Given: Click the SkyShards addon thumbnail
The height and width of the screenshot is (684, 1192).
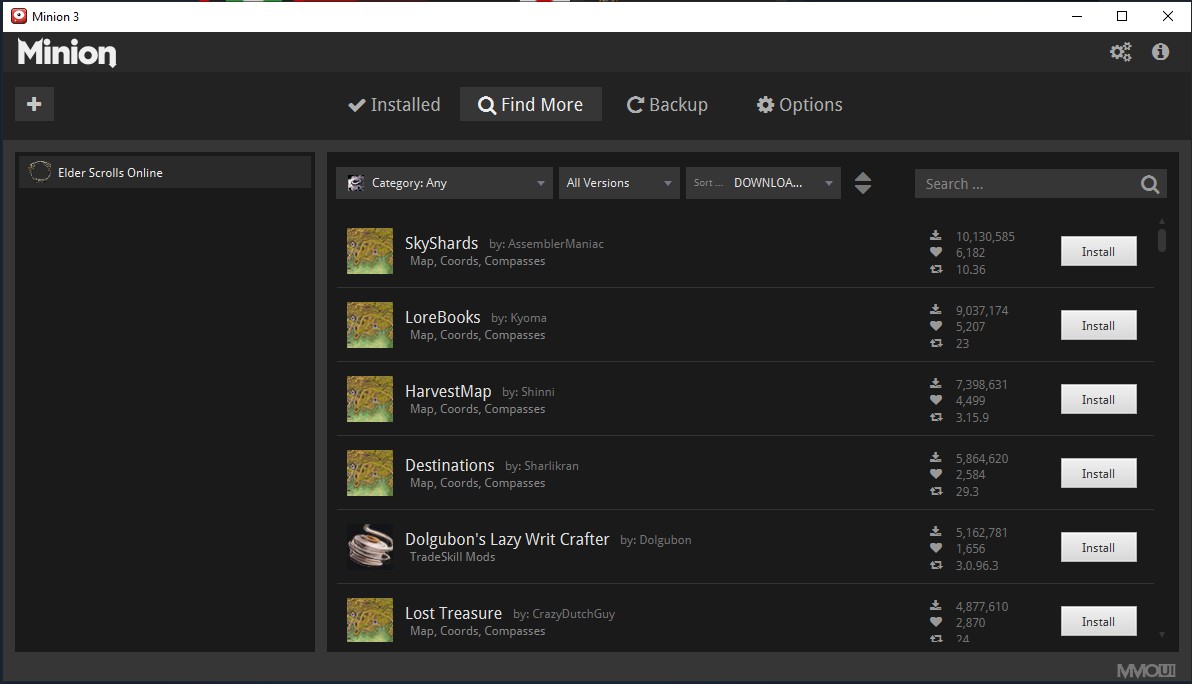Looking at the screenshot, I should click(370, 251).
